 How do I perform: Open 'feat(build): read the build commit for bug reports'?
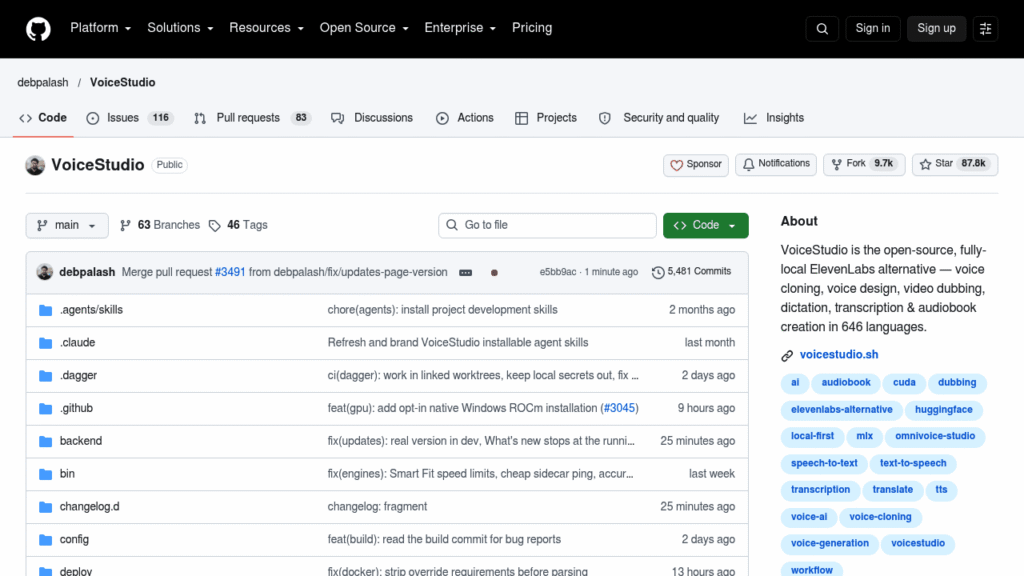pos(444,539)
